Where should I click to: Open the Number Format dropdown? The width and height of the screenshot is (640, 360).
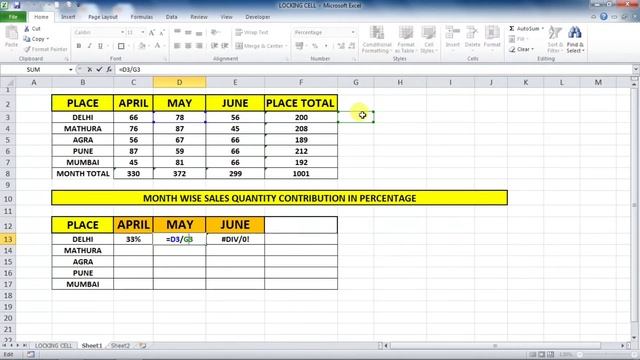353,32
